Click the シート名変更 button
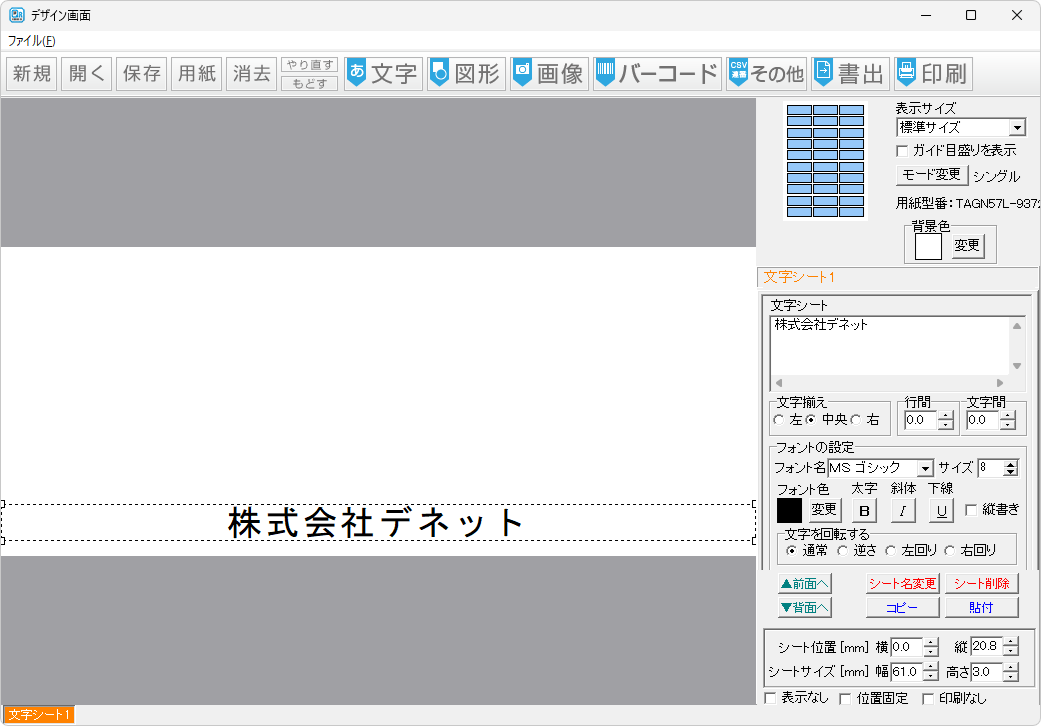 point(902,583)
